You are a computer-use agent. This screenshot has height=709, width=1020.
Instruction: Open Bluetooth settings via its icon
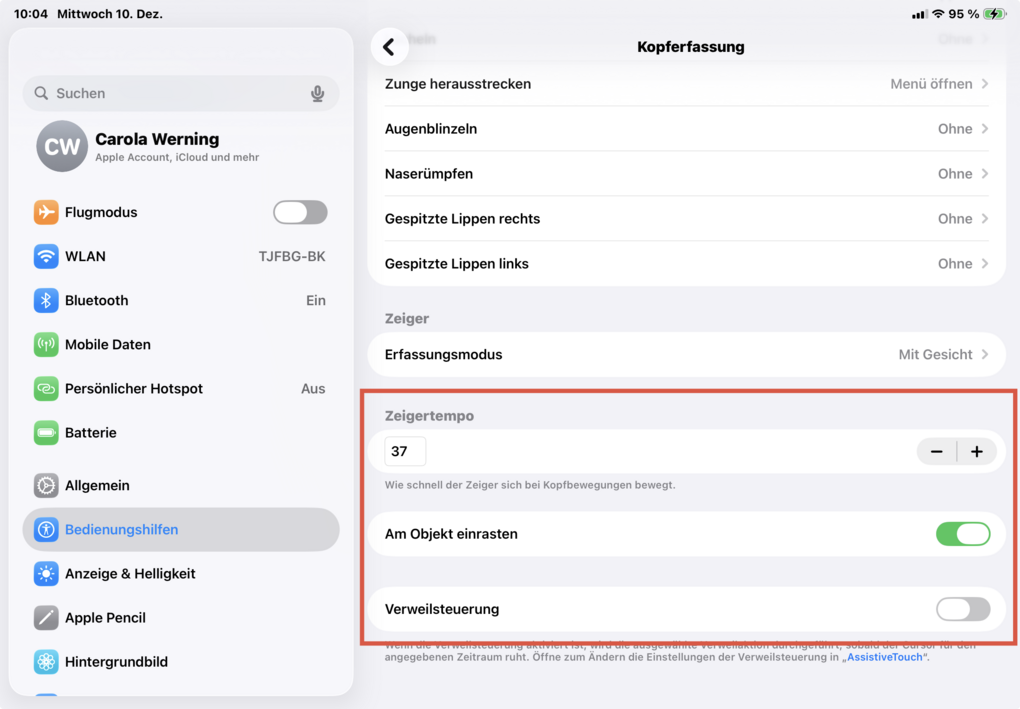point(46,300)
